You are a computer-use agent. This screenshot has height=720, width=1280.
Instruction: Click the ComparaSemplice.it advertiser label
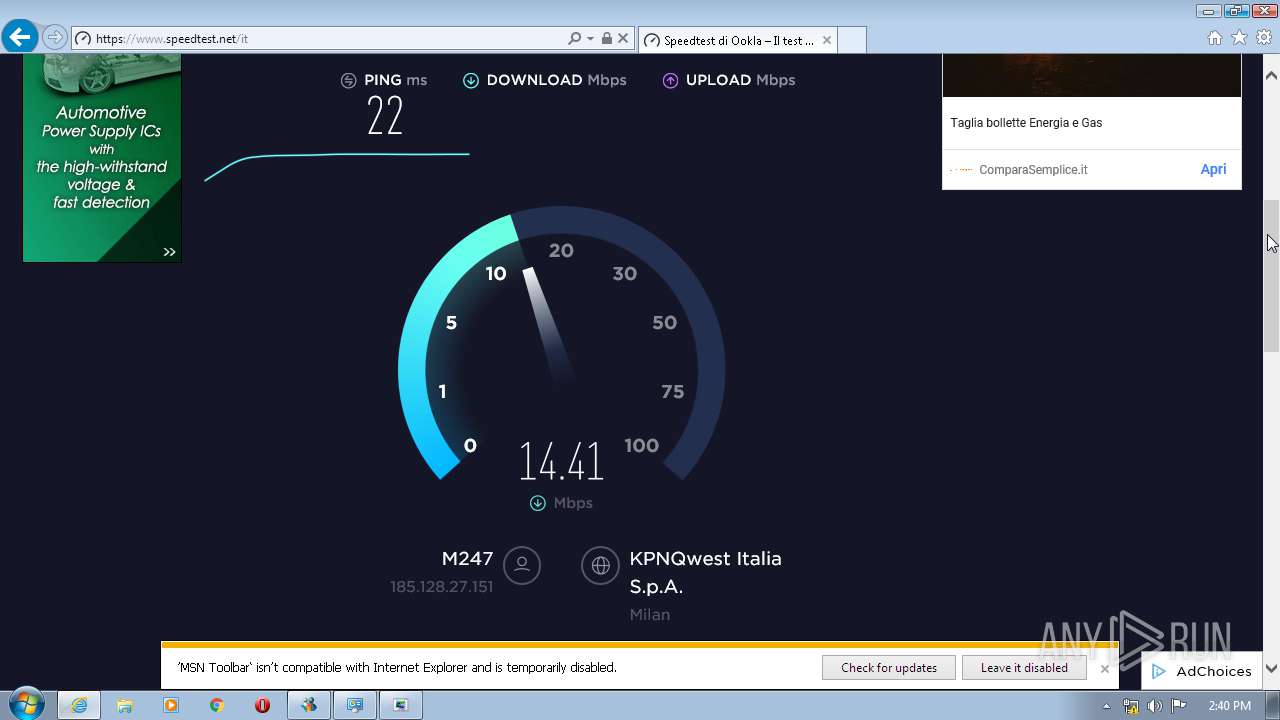[1033, 170]
